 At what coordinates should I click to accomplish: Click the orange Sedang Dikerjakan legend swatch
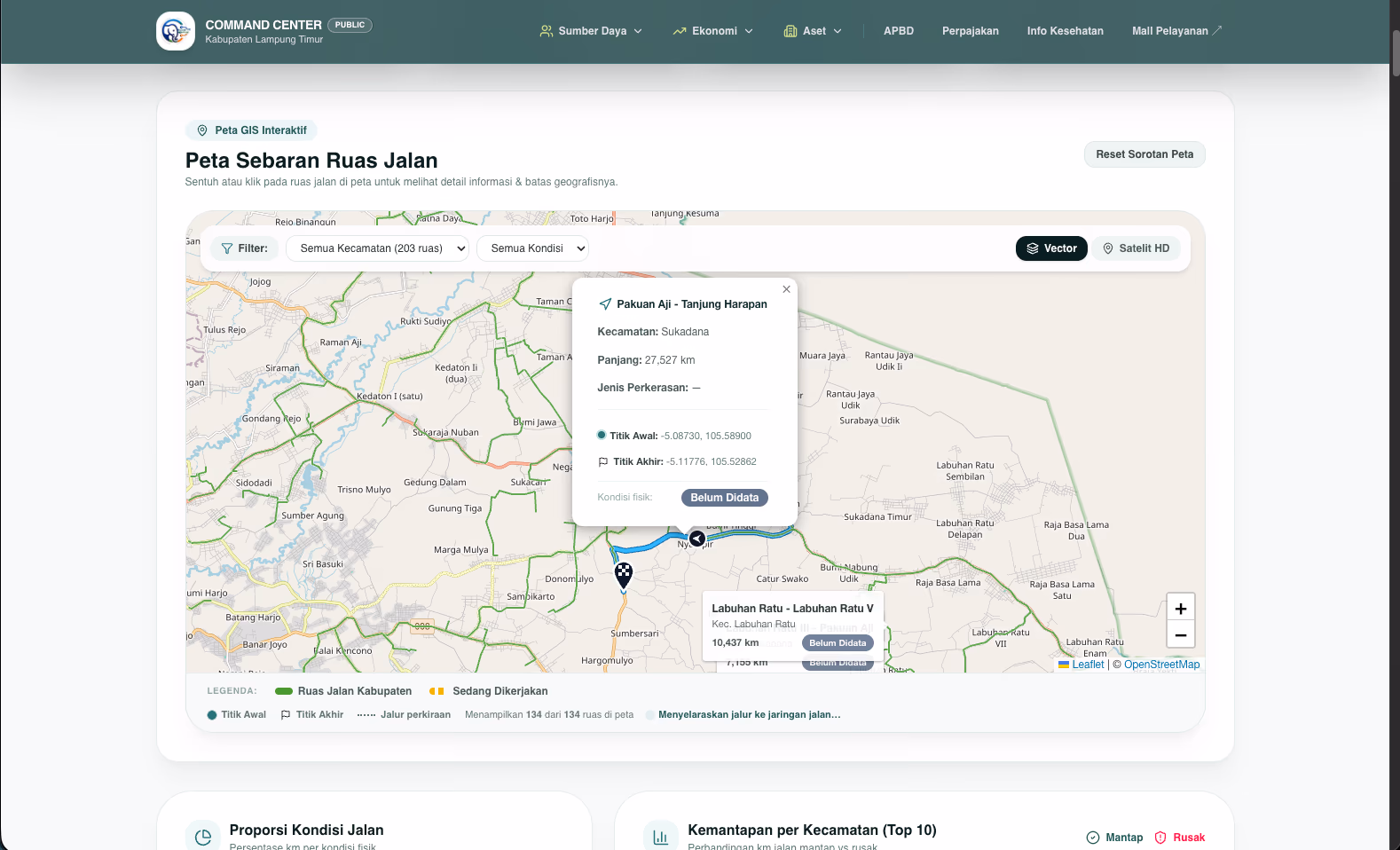coord(437,691)
